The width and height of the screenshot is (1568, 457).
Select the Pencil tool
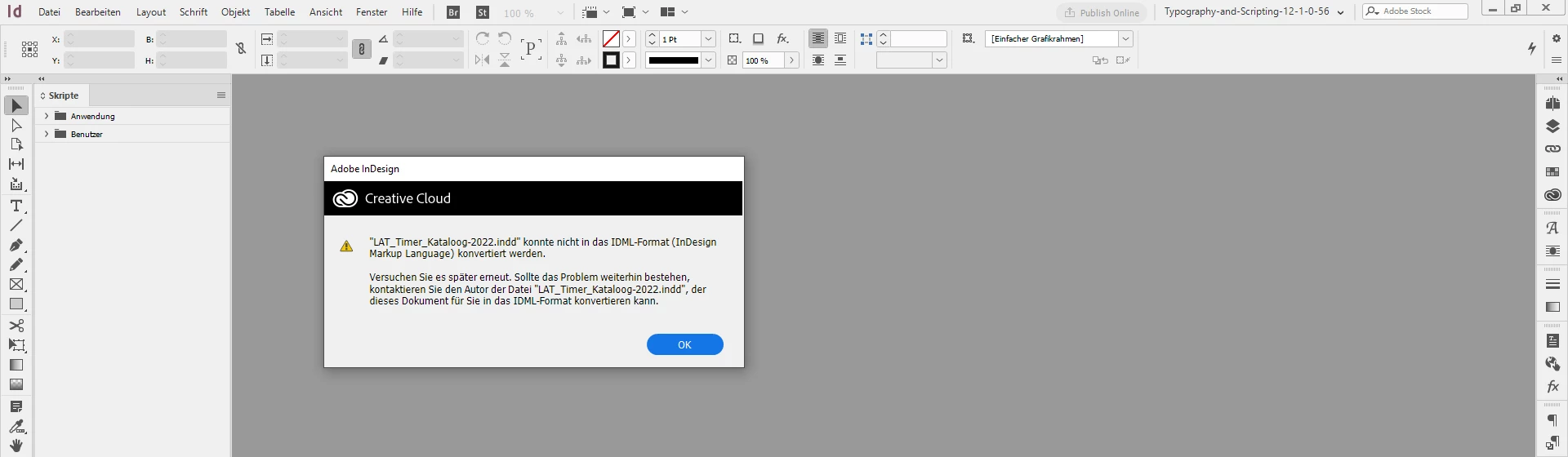tap(16, 264)
